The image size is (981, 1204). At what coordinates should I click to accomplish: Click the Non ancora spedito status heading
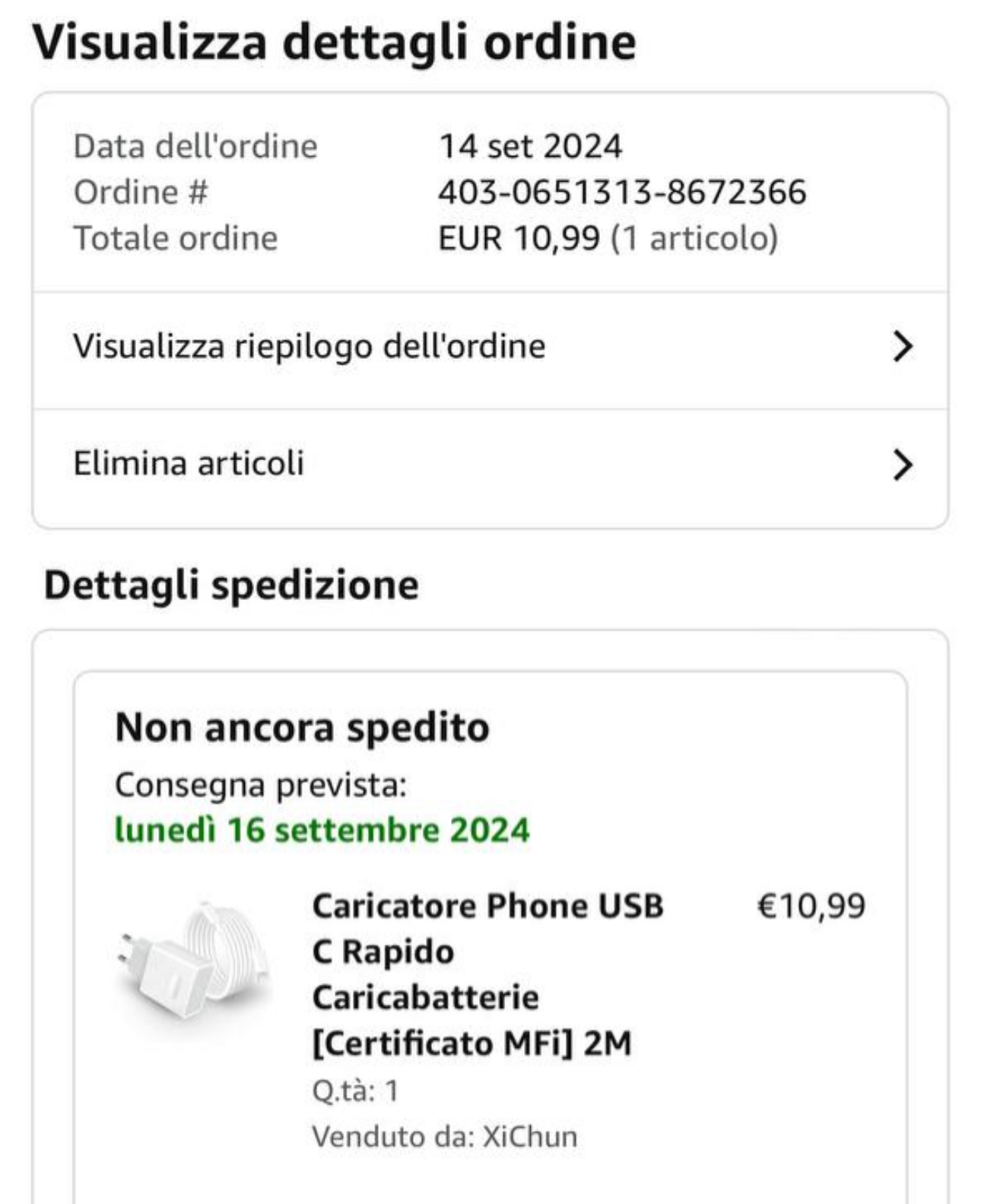302,728
